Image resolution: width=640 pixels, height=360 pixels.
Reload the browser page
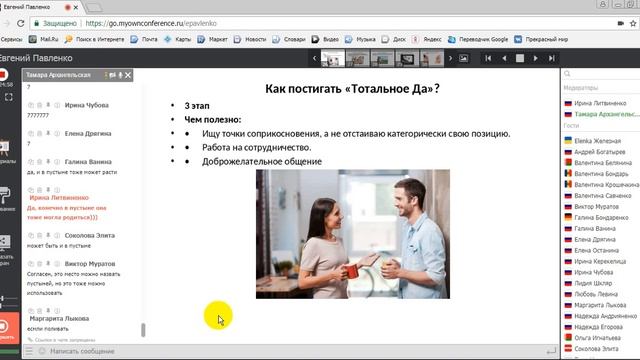pyautogui.click(x=20, y=24)
